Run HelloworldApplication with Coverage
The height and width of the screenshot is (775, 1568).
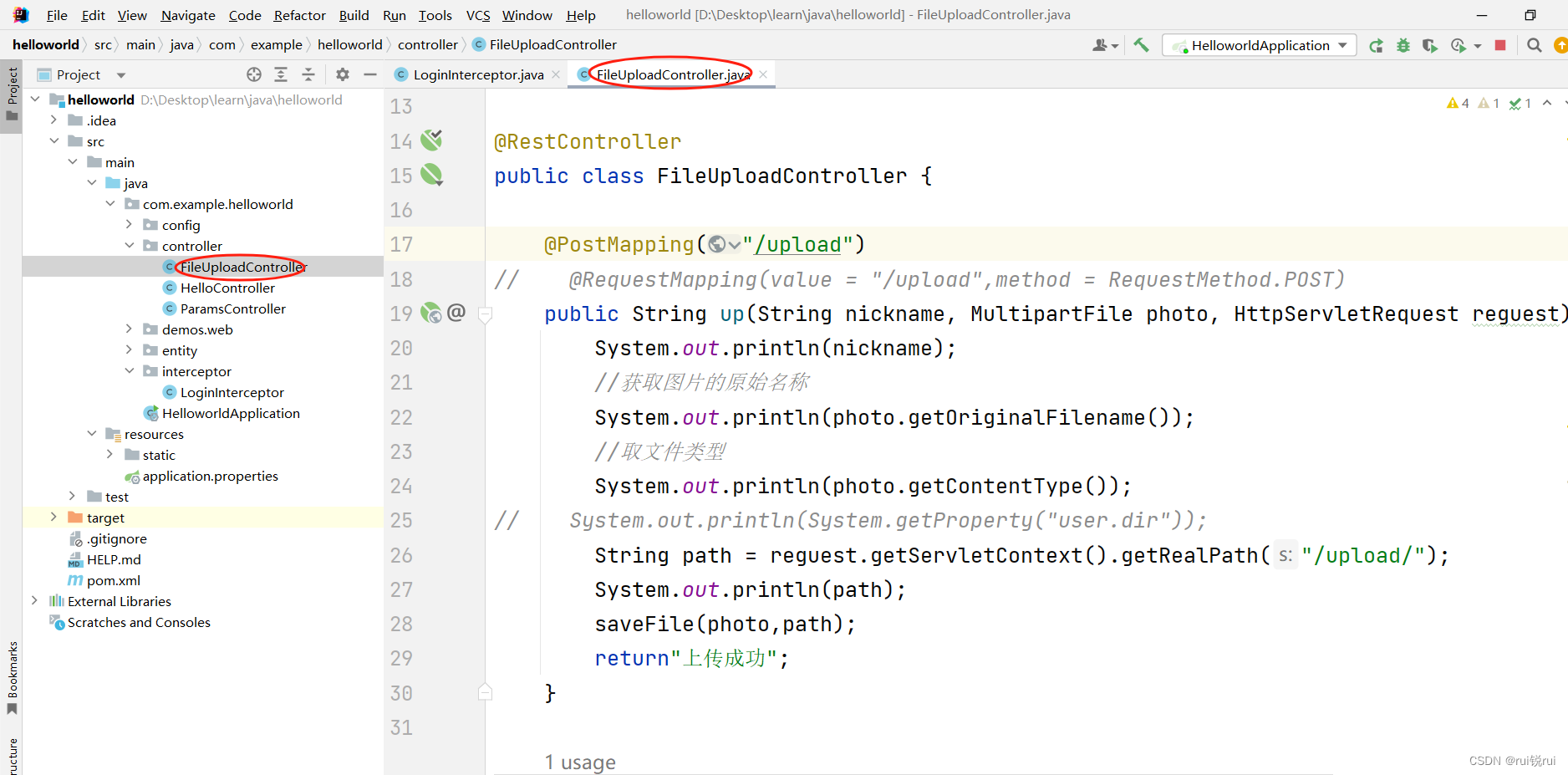(1429, 45)
